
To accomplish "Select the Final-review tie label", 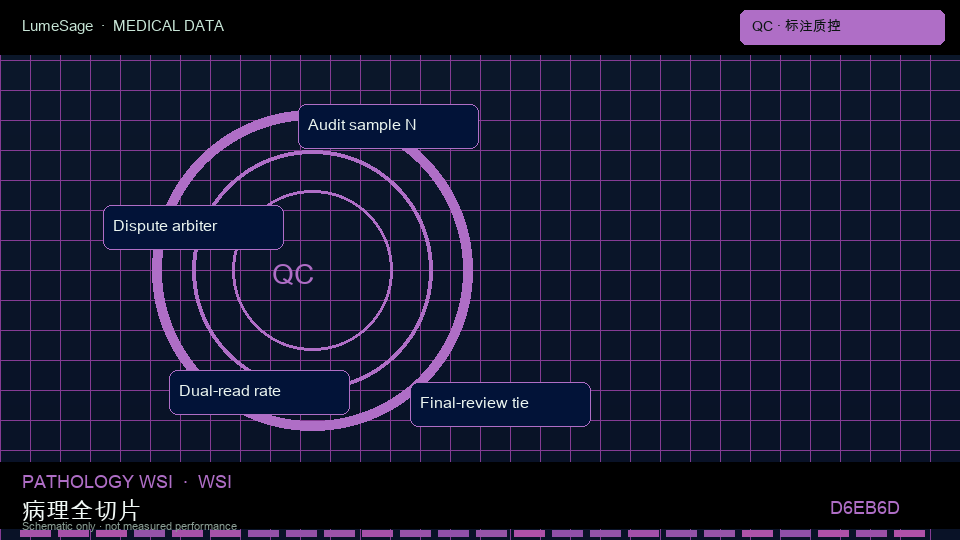I will coord(500,404).
